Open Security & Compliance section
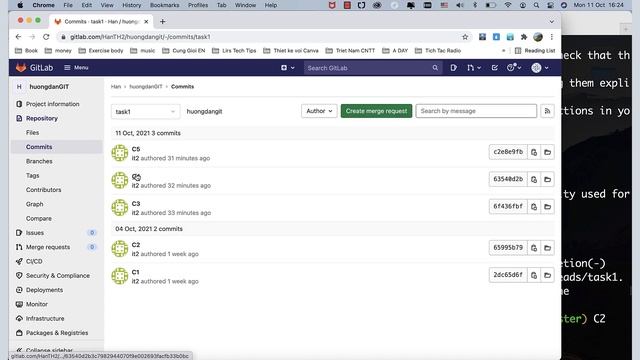Viewport: 640px width, 360px height. 58,276
